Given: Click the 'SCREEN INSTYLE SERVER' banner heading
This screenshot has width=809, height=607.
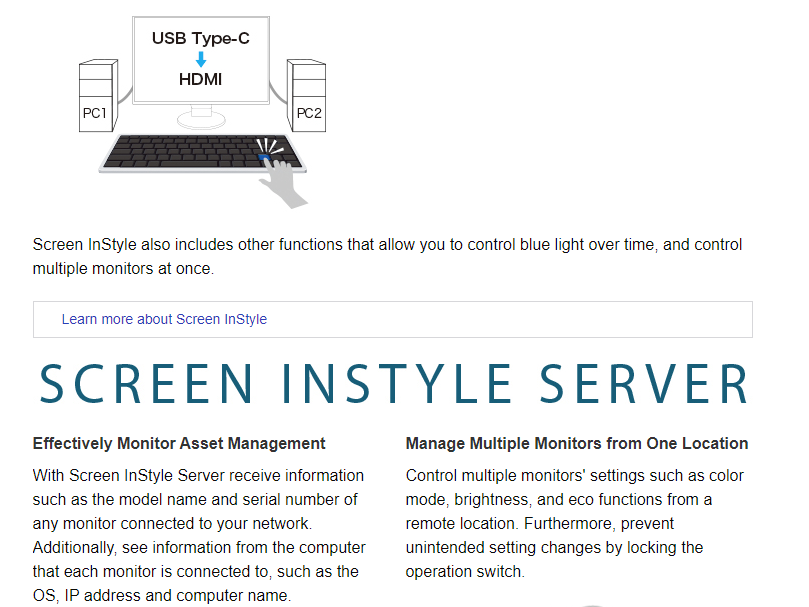Looking at the screenshot, I should coord(393,384).
